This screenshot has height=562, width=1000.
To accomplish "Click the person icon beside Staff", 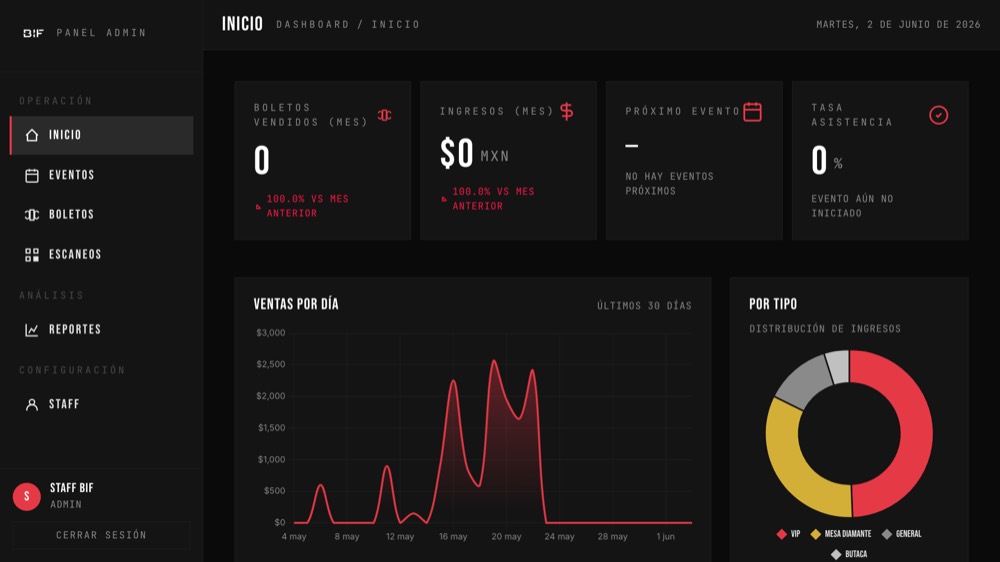I will click(x=32, y=404).
